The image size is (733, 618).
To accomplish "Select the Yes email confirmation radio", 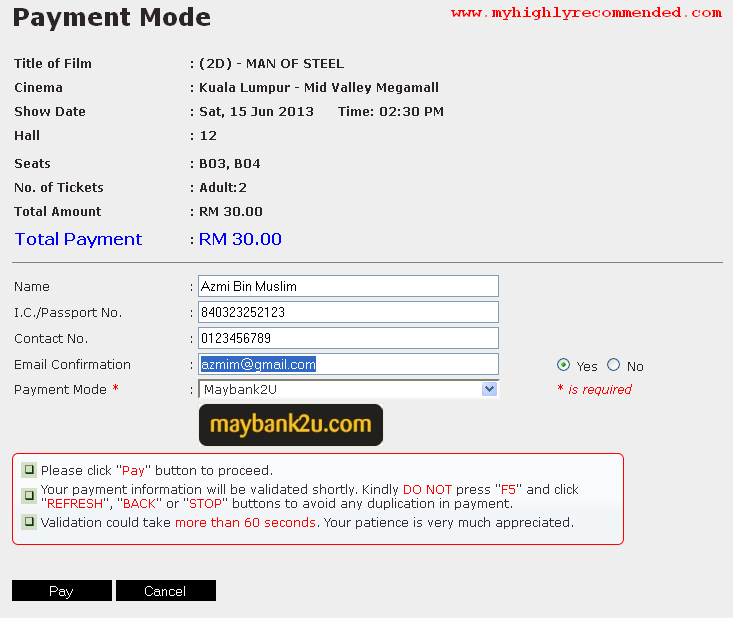I will tap(563, 365).
